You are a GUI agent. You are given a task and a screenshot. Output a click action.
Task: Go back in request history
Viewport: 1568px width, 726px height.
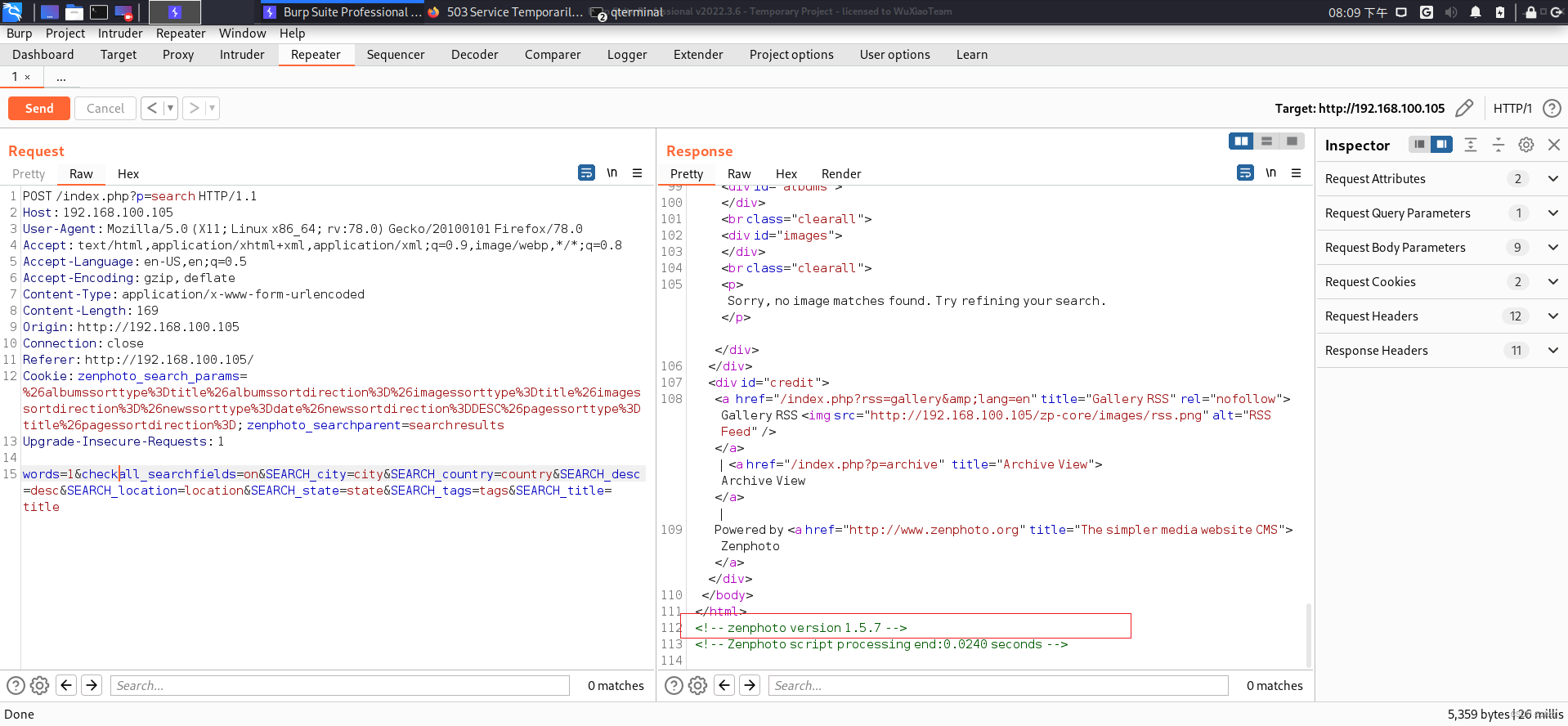pyautogui.click(x=152, y=108)
